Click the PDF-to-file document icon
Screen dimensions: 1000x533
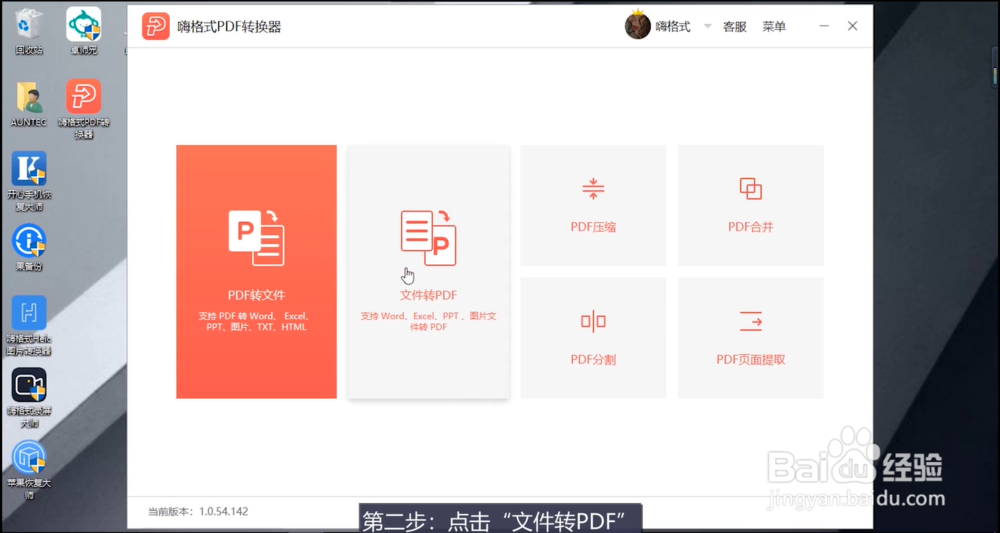click(256, 238)
